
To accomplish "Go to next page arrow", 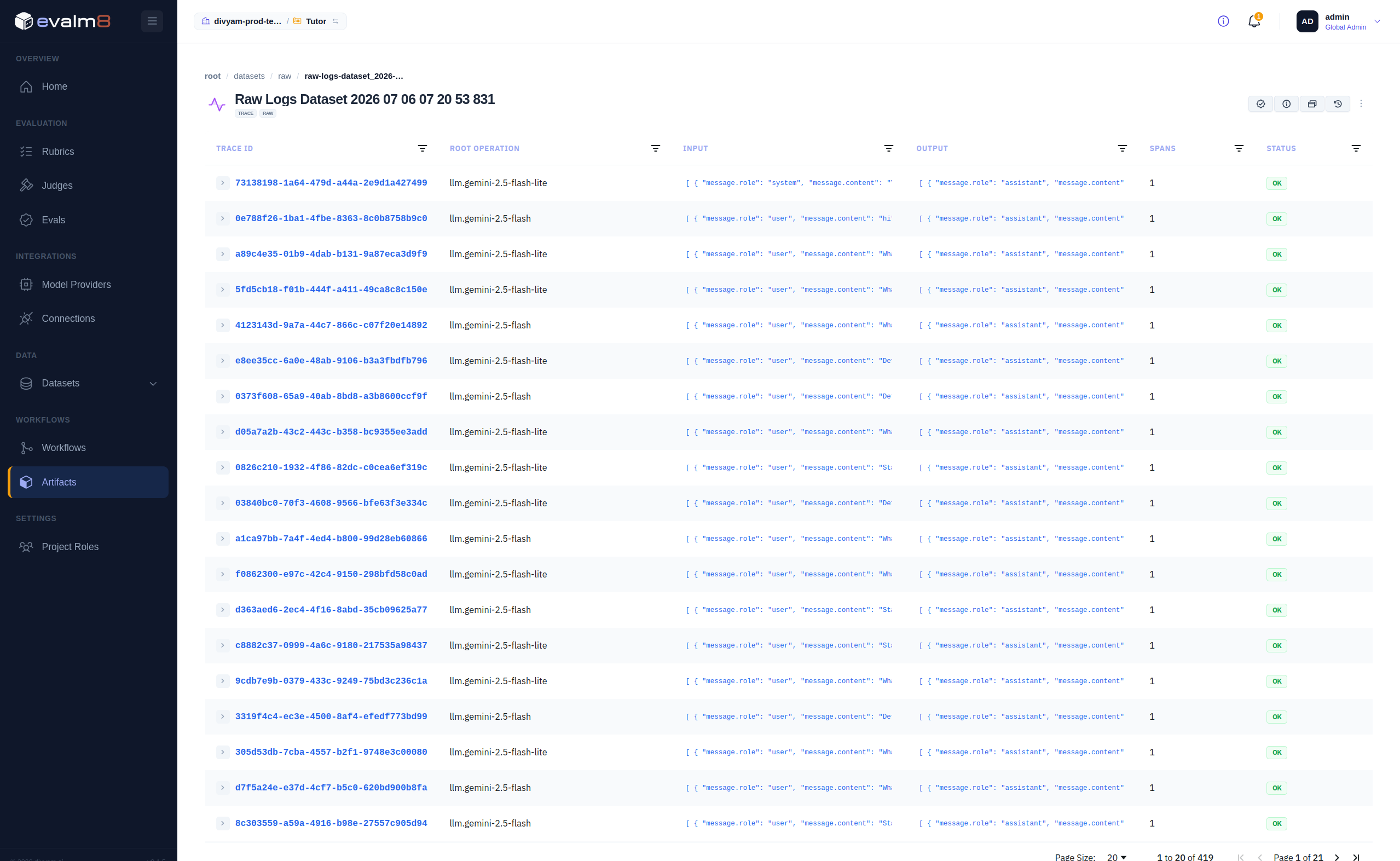I will click(x=1337, y=857).
